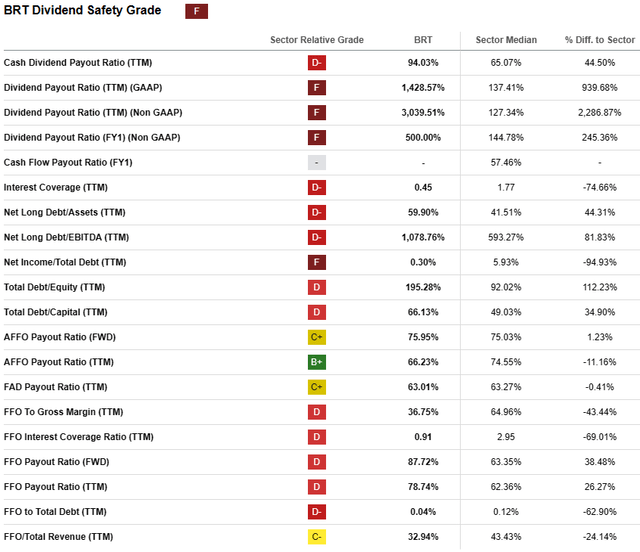Click the D badge for FFO To Gross Margin
640x552 pixels.
(317, 412)
